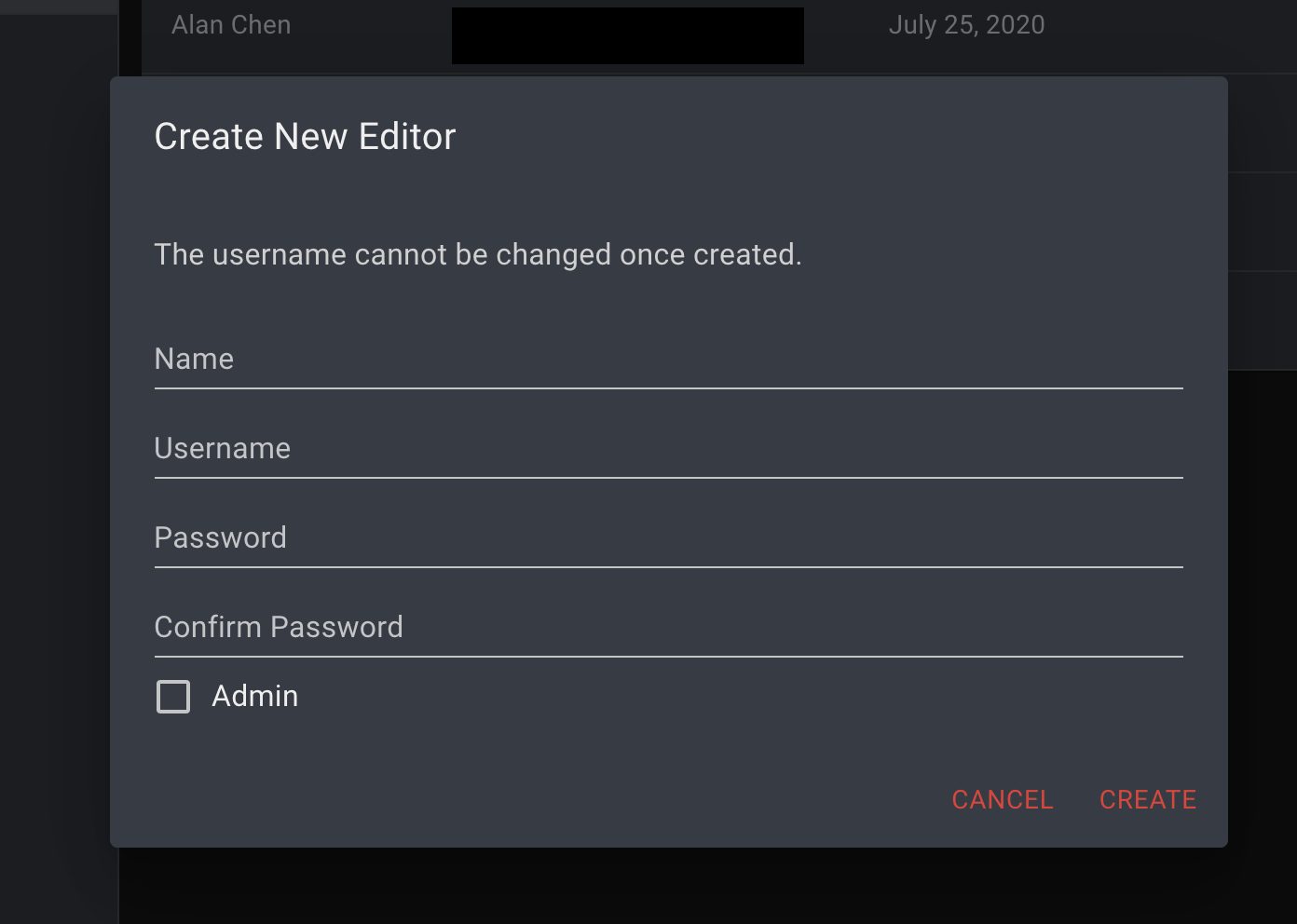
Task: Focus the Name input field
Action: [x=667, y=360]
